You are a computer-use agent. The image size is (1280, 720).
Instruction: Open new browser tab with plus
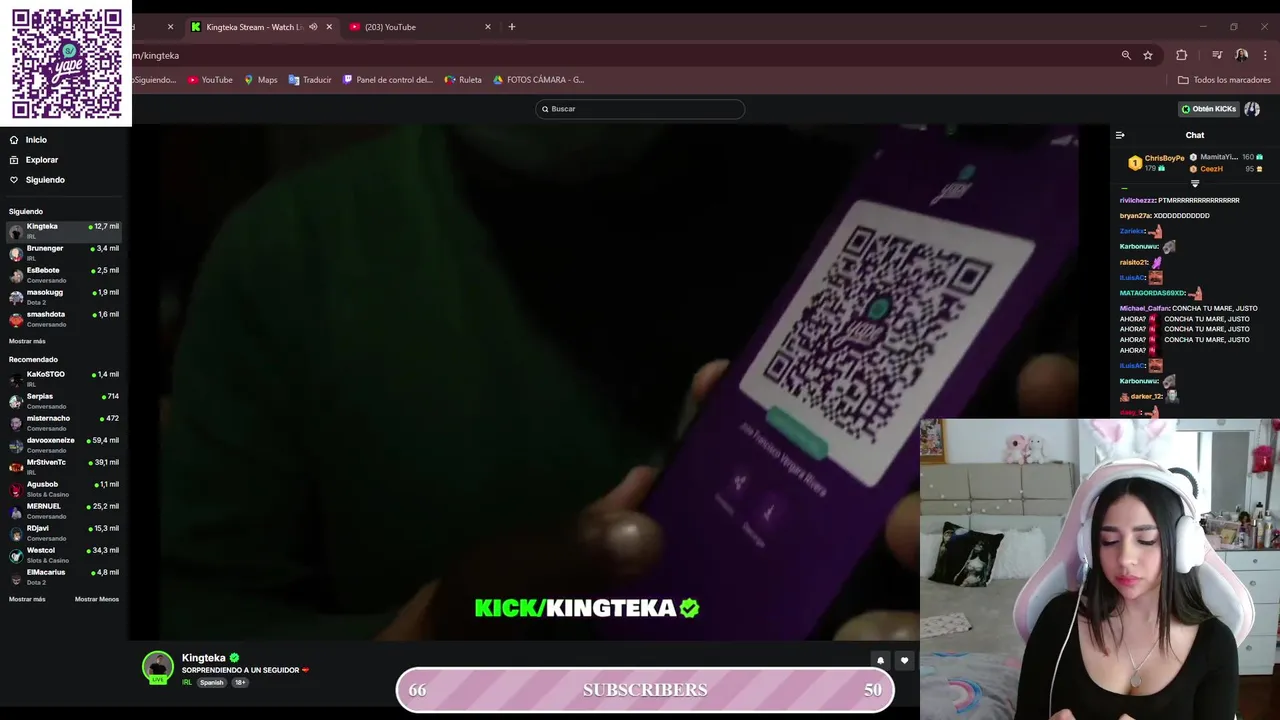click(512, 27)
